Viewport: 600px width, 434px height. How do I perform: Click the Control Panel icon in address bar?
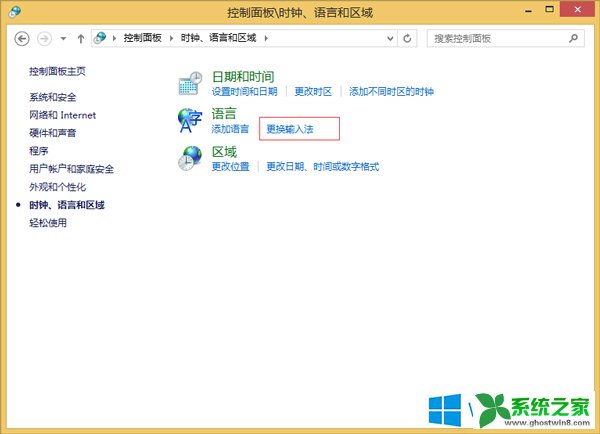point(101,38)
